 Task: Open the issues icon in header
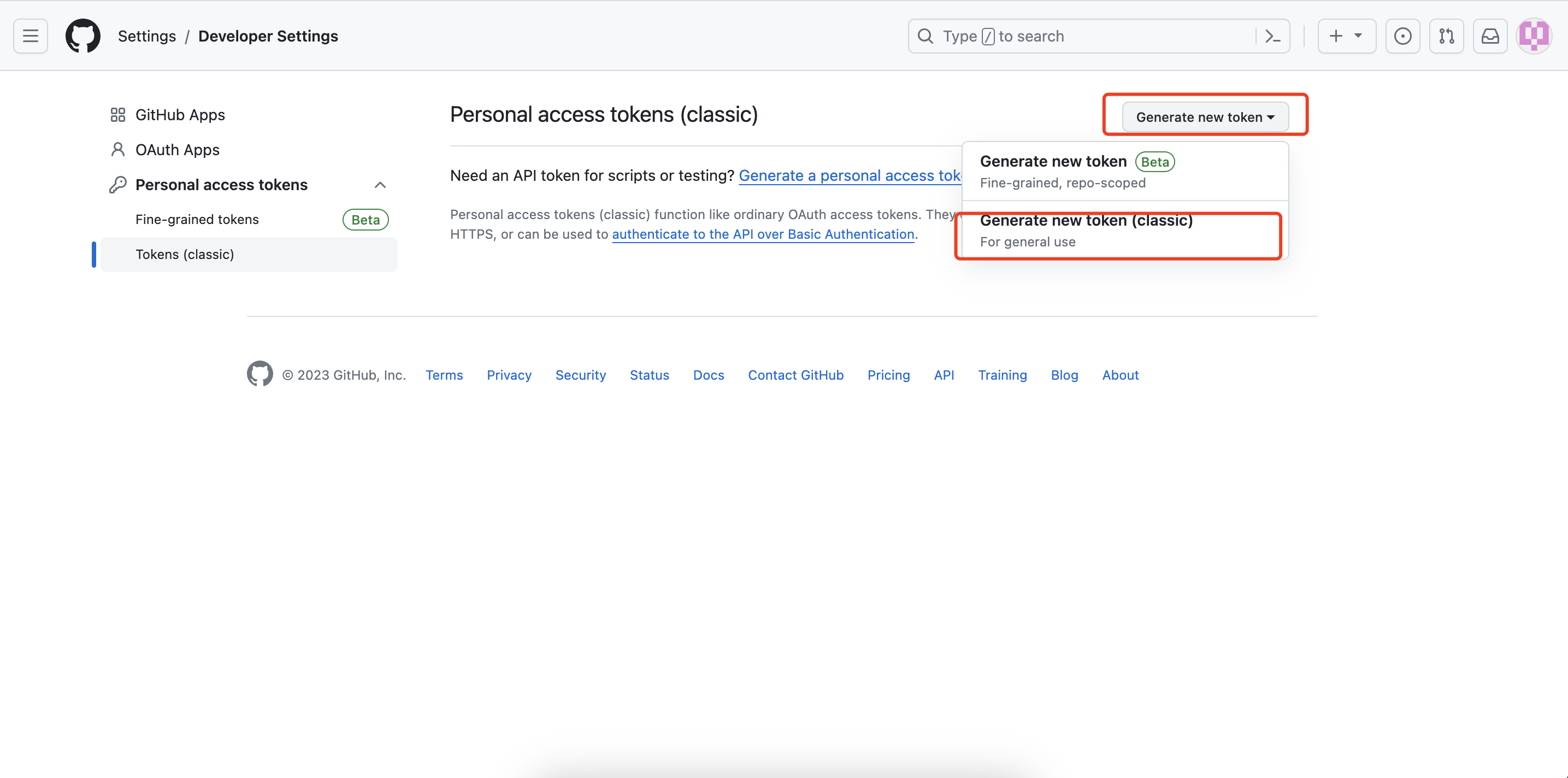pos(1402,37)
